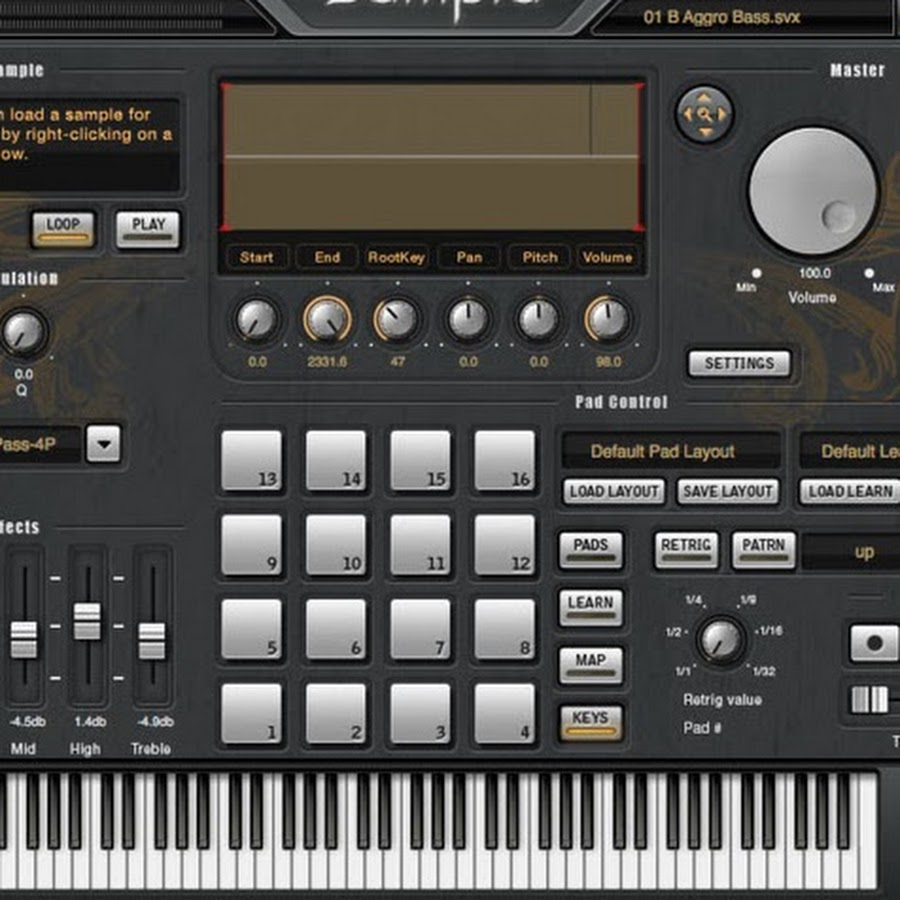This screenshot has width=900, height=900.
Task: Click the Q knob
Action: [24, 332]
